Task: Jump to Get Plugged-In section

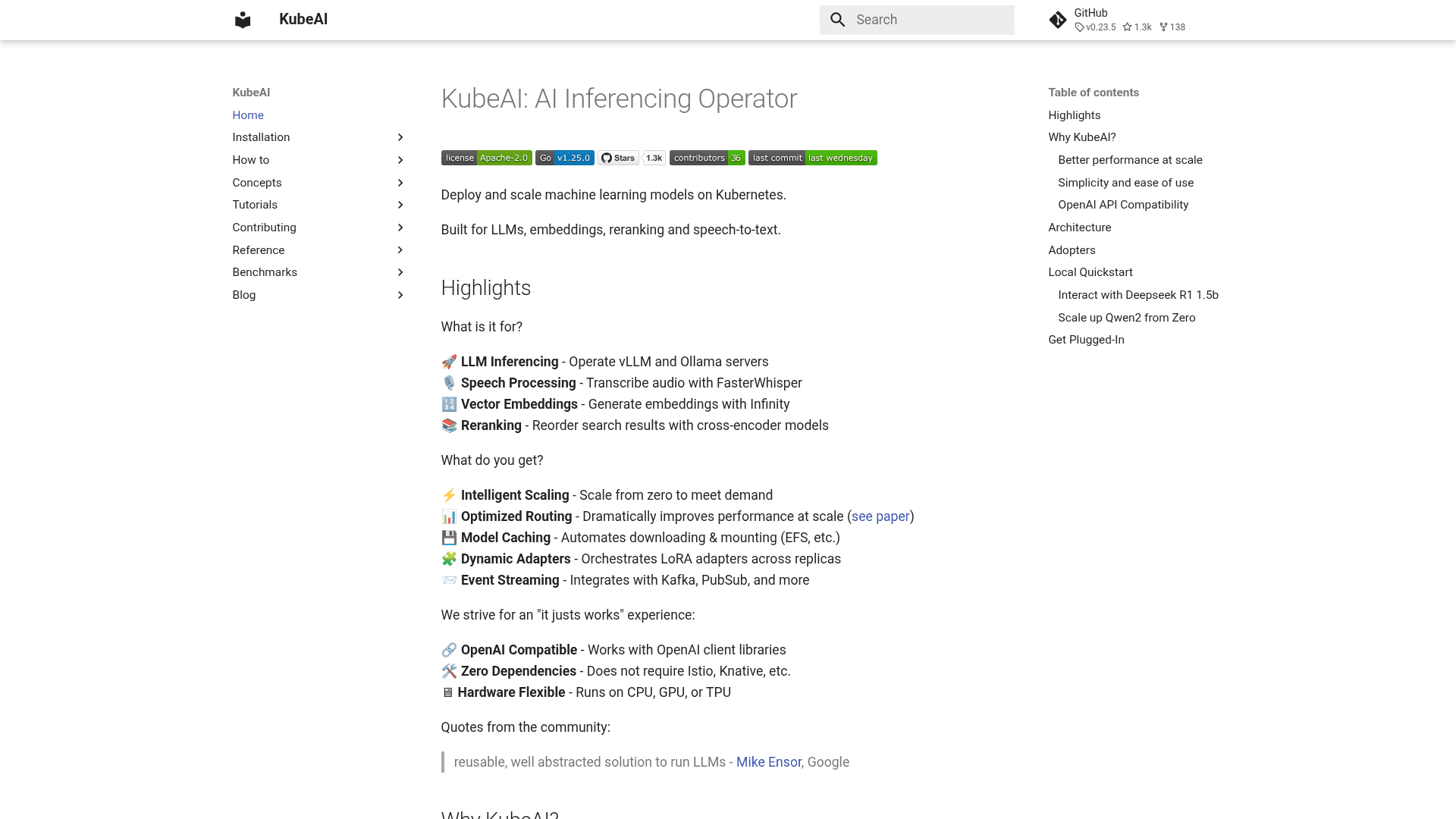Action: (1086, 340)
